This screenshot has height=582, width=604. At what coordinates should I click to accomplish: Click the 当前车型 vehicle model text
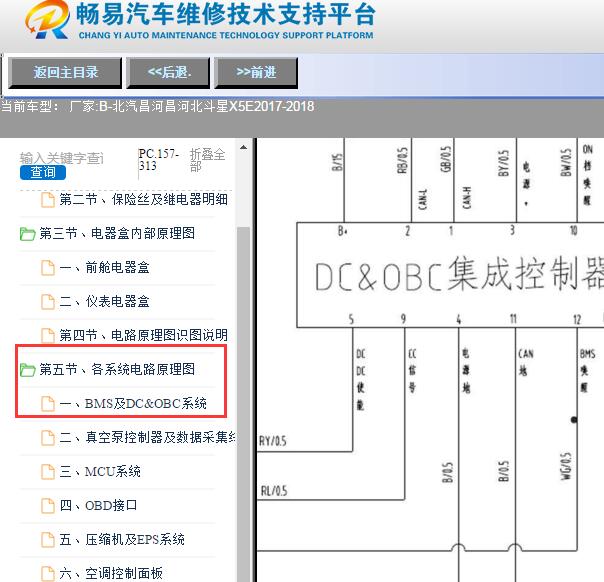coord(158,106)
